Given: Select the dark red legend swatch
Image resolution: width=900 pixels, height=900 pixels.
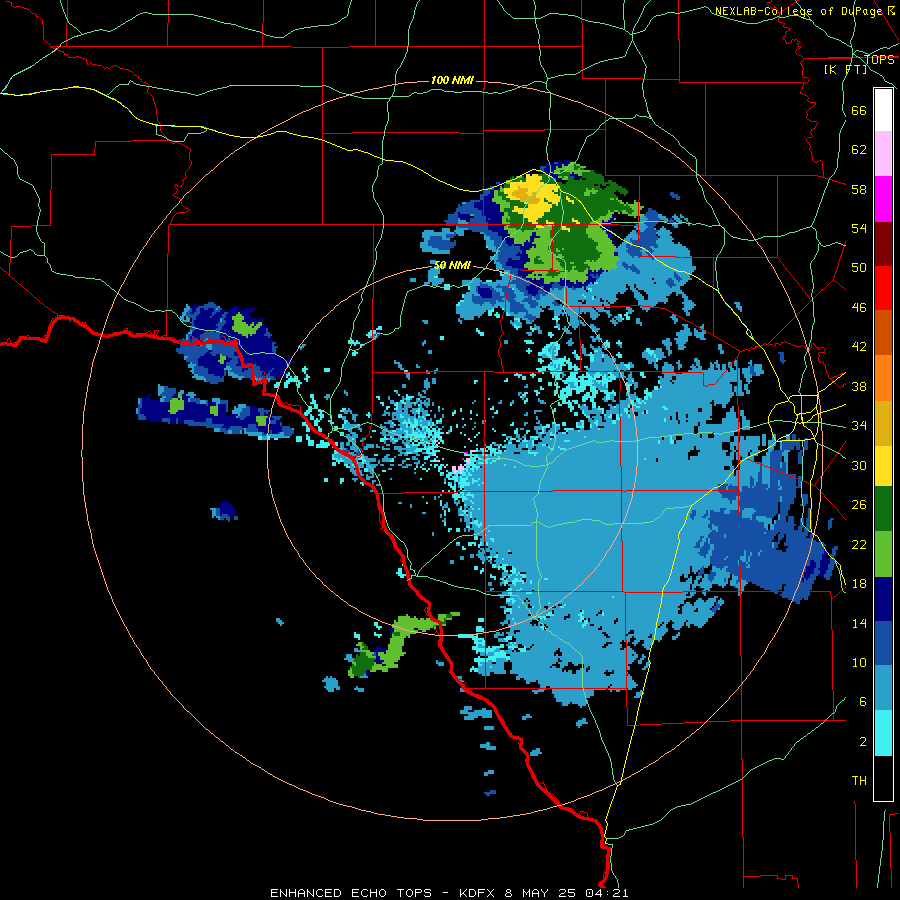Looking at the screenshot, I should click(883, 243).
